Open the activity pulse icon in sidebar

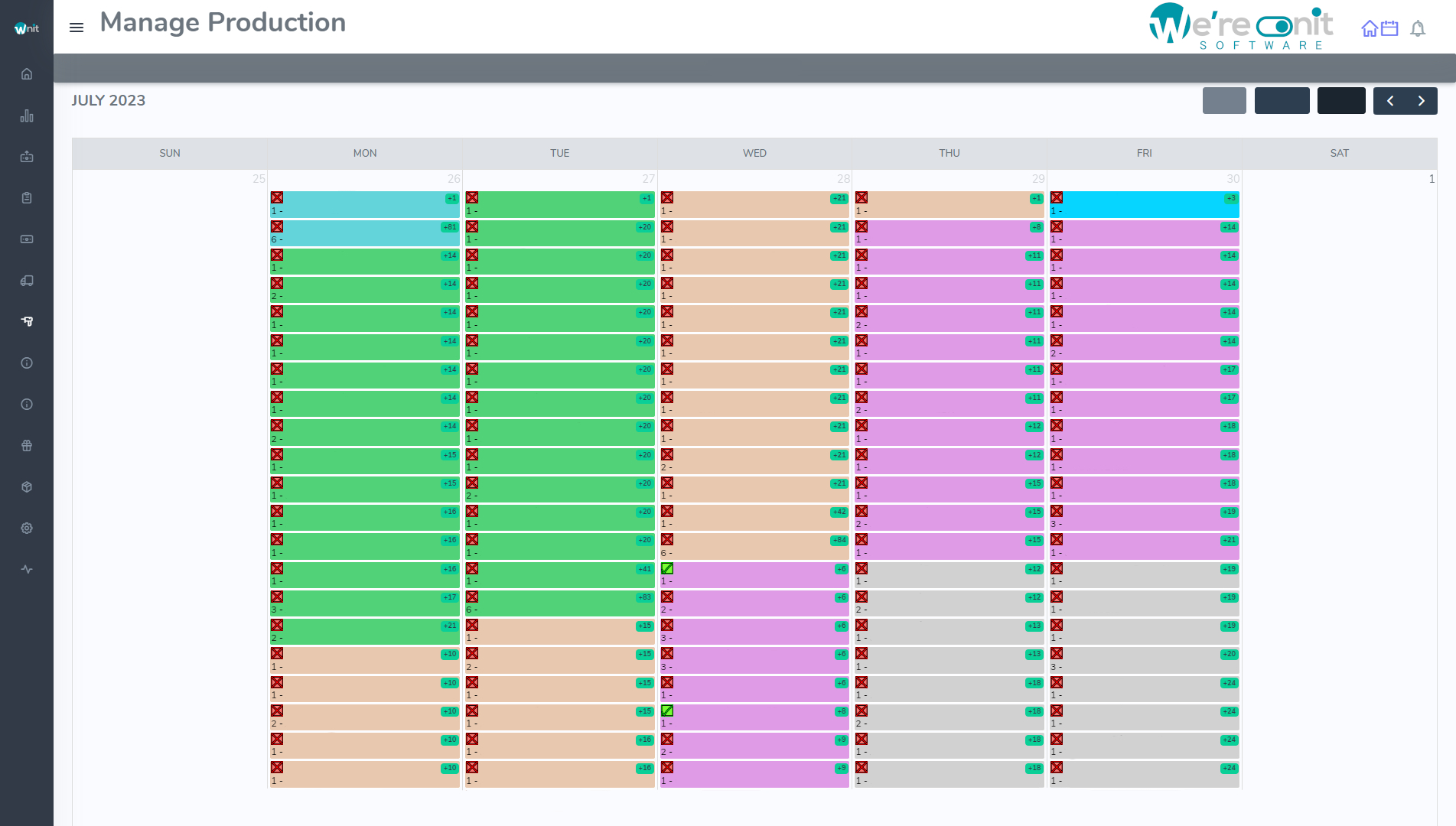(27, 570)
